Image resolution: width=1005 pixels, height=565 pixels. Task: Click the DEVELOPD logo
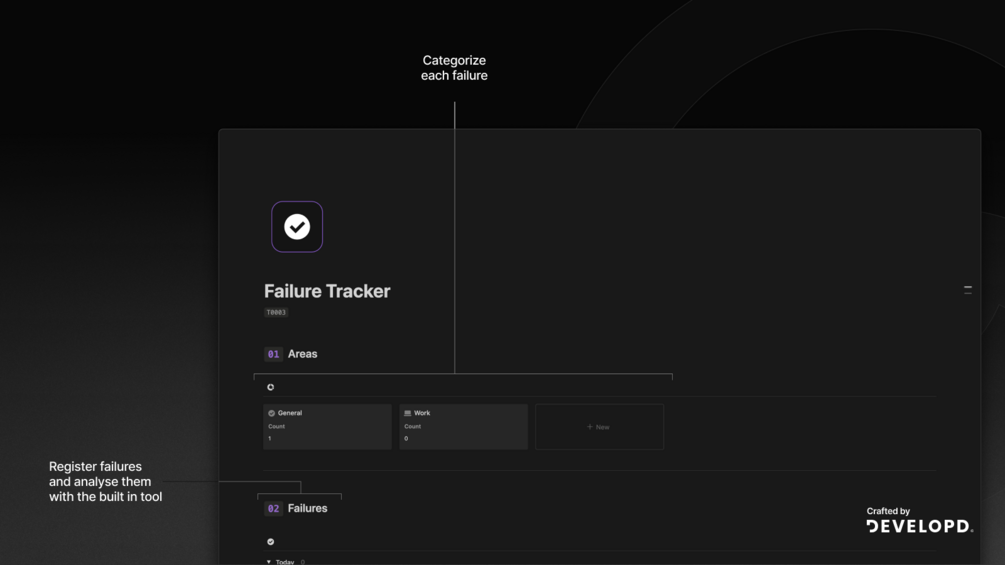click(x=919, y=526)
